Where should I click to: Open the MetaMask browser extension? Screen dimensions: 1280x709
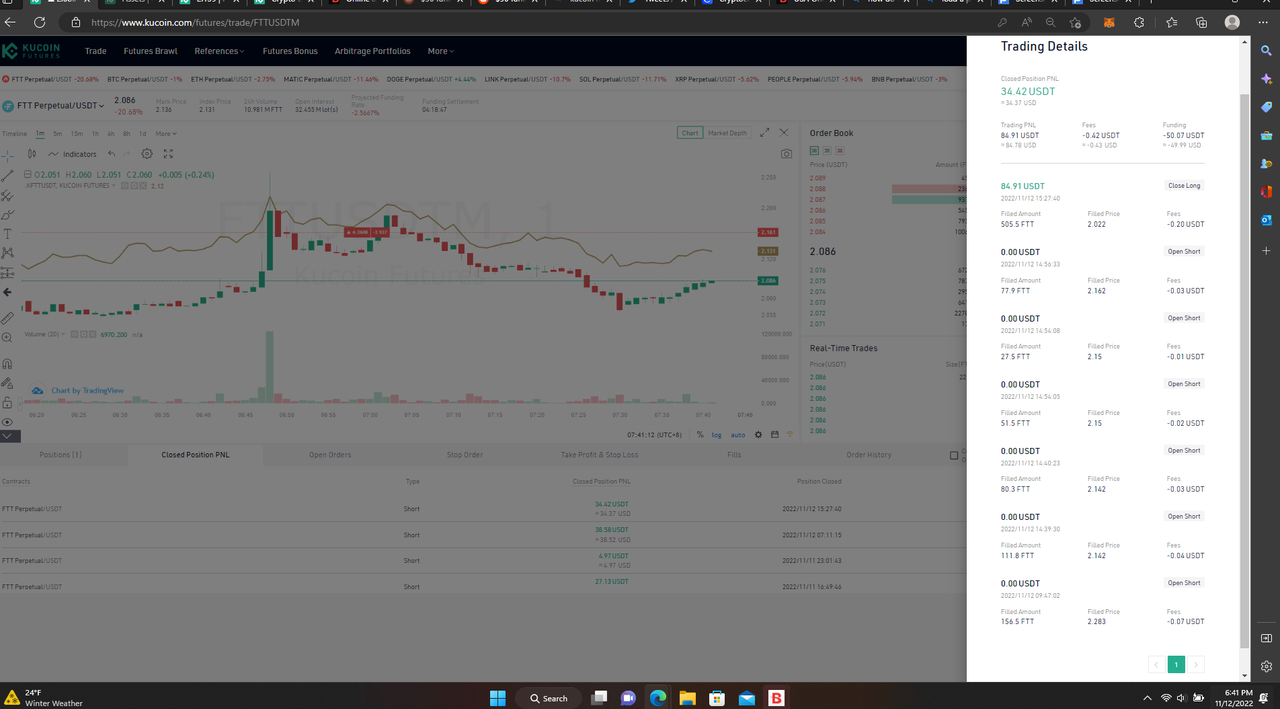[1109, 22]
